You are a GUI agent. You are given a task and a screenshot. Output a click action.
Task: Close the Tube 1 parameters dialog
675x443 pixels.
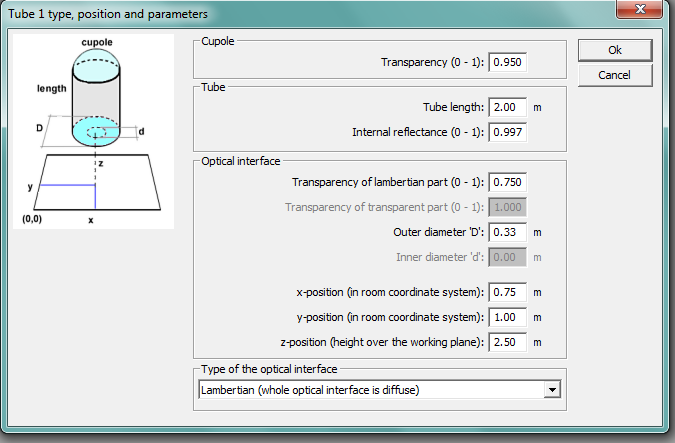639,9
